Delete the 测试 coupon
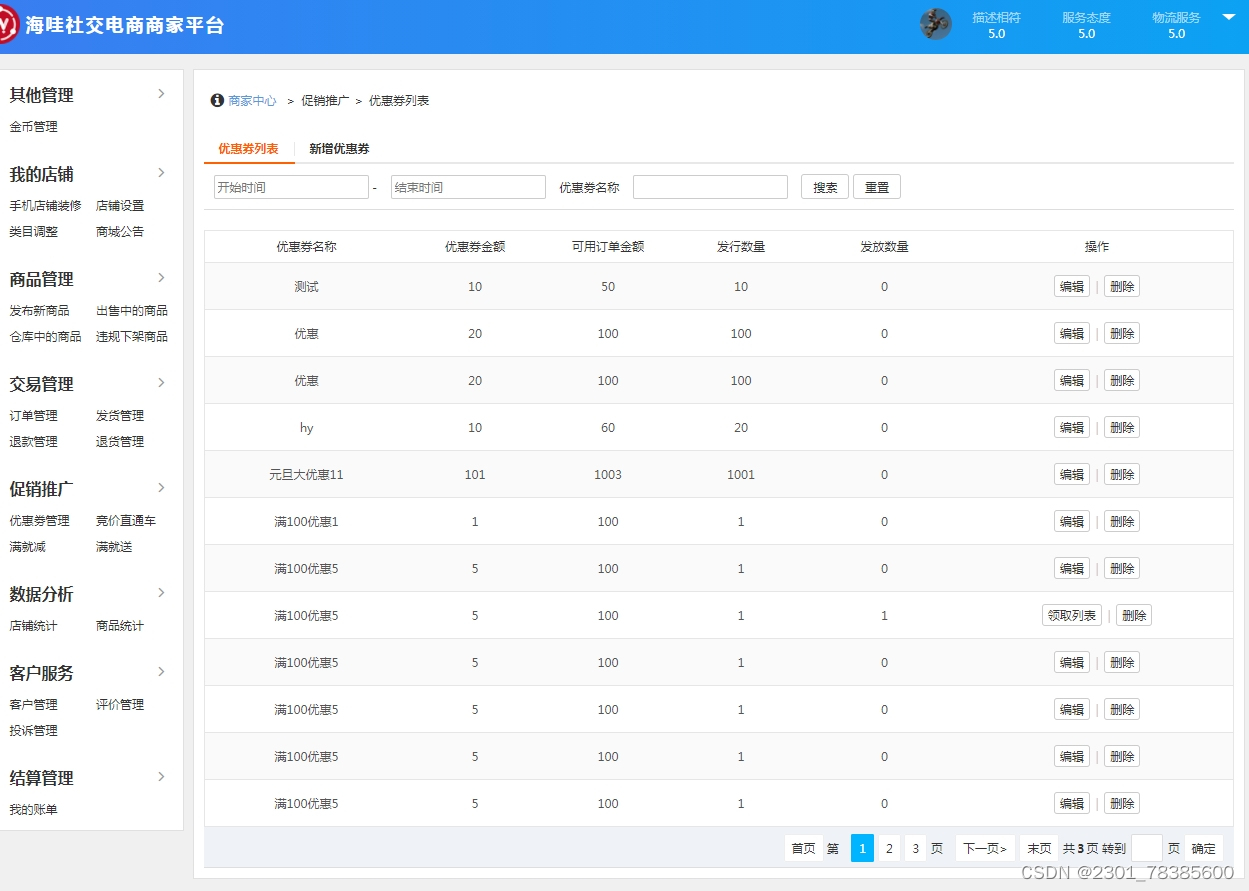The image size is (1249, 891). click(1122, 287)
